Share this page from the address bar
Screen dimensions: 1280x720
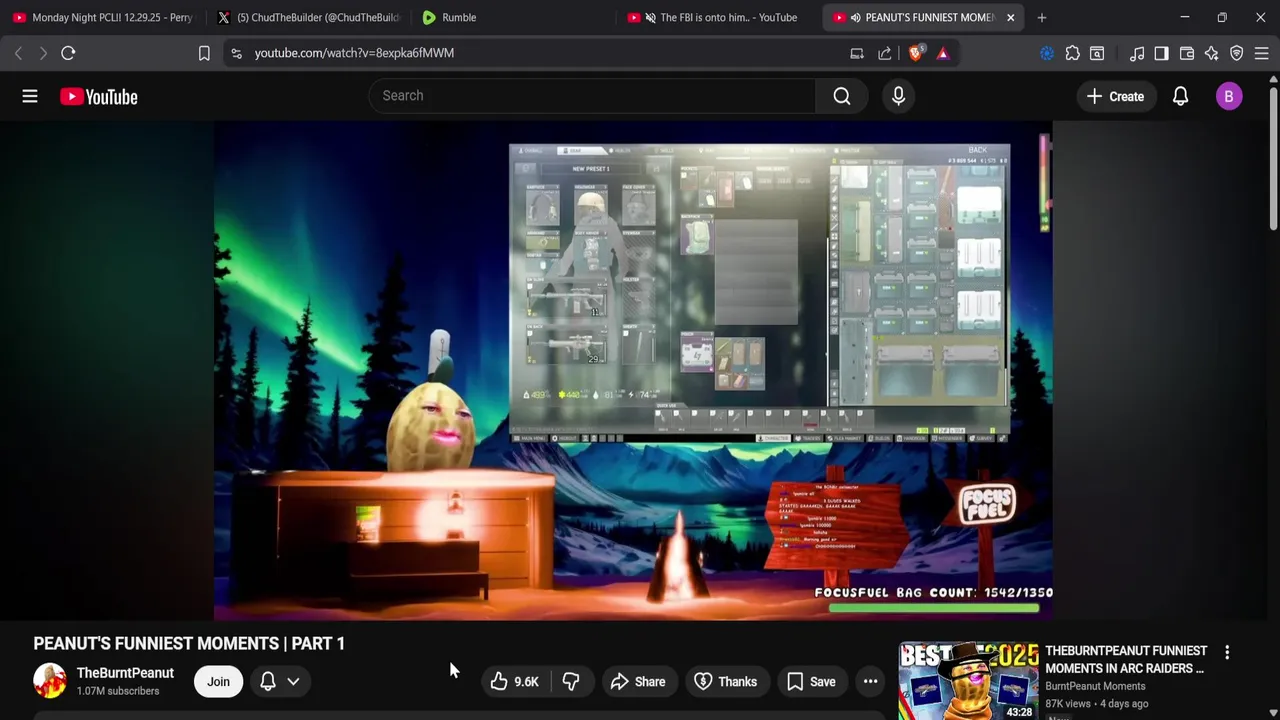885,53
